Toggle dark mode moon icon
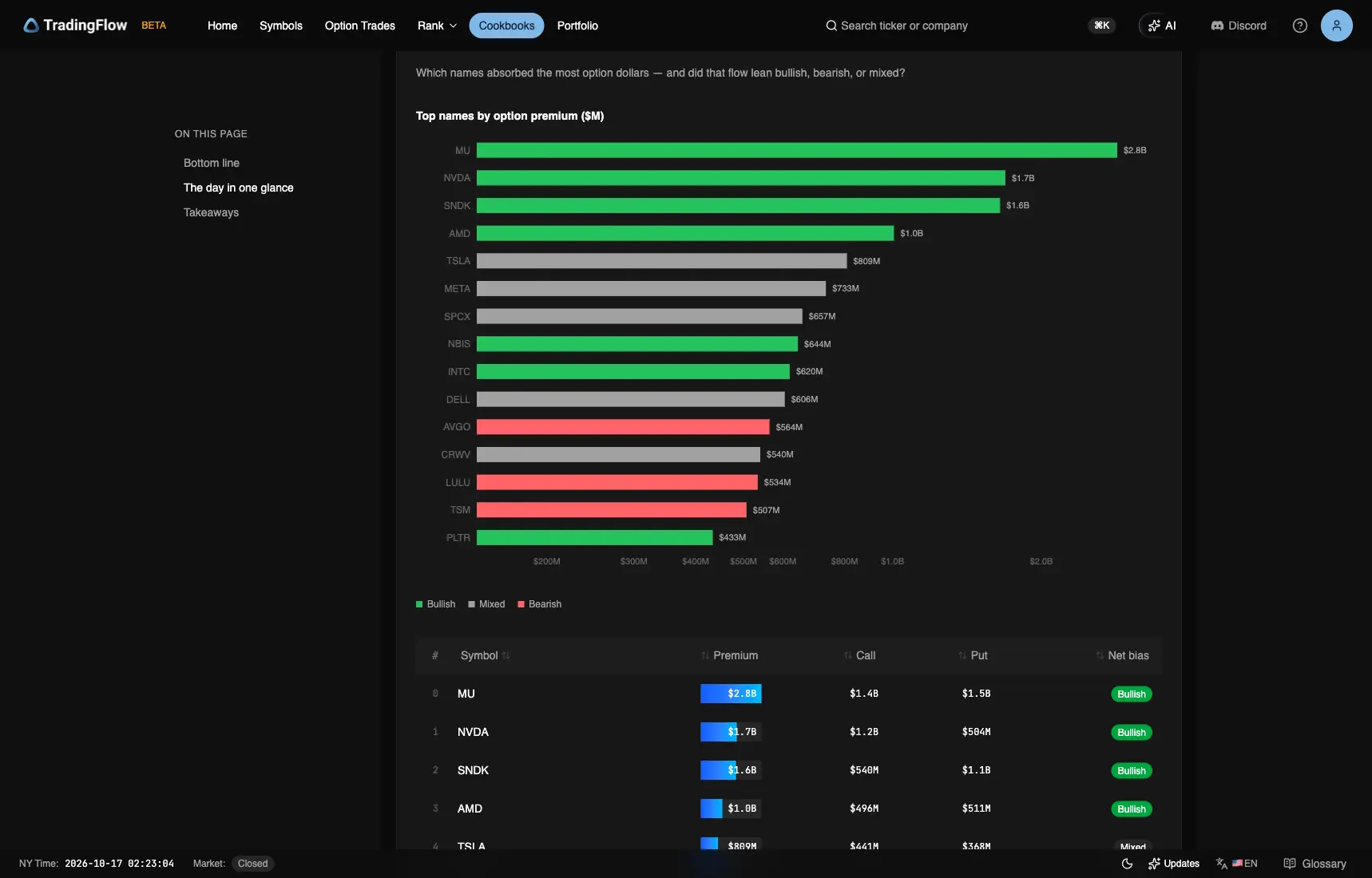 [x=1127, y=864]
